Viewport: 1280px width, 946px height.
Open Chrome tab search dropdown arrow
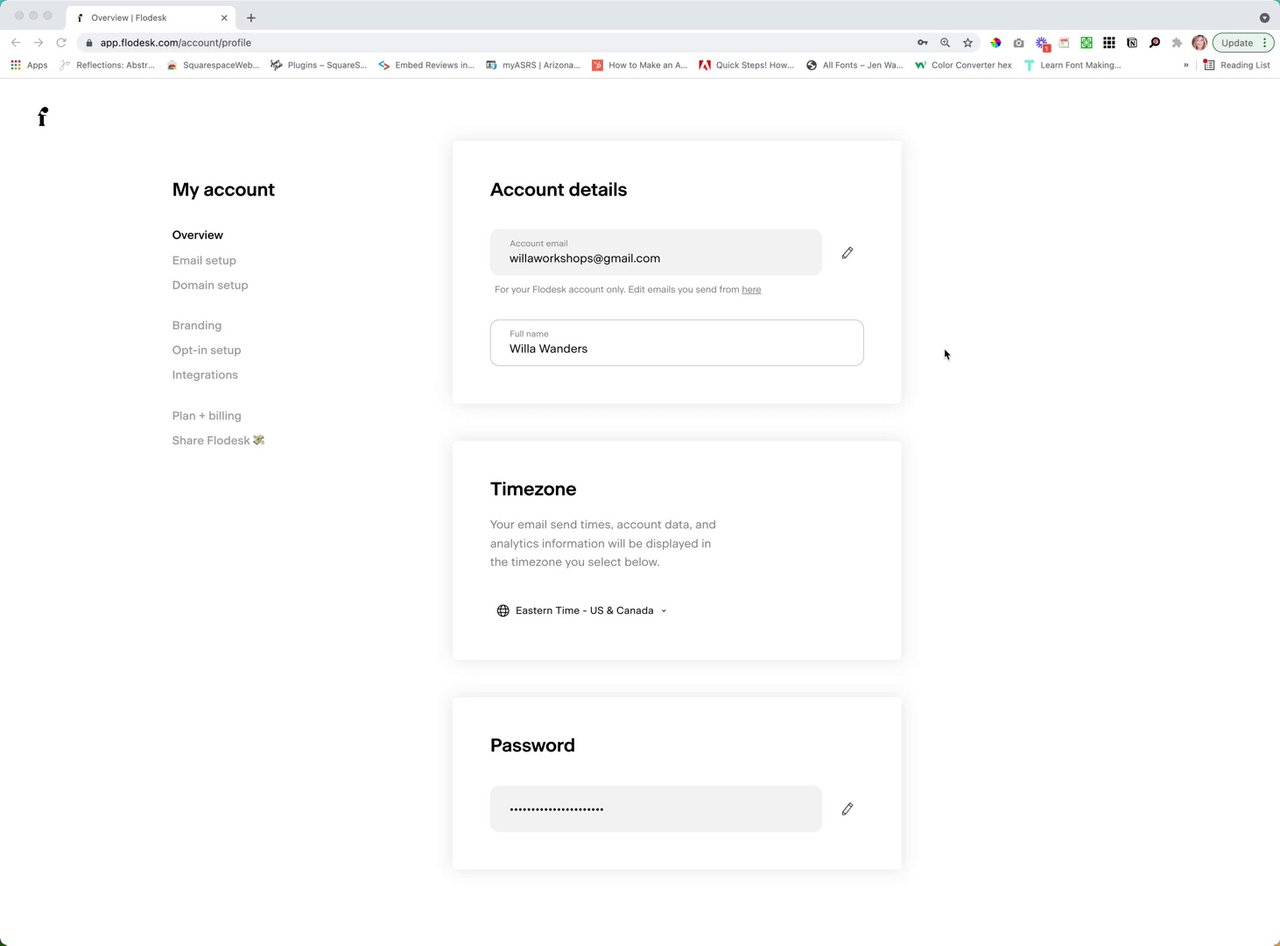coord(1264,18)
